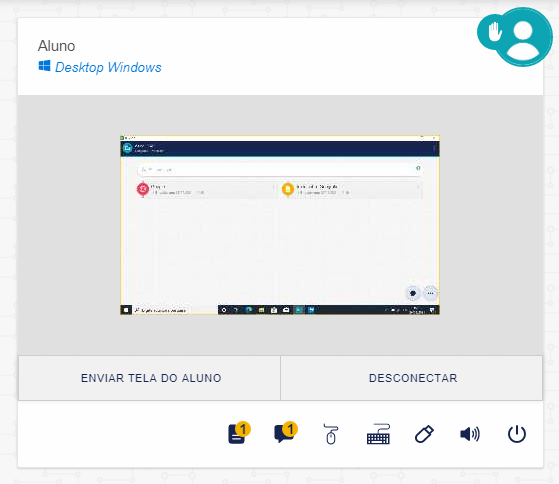
Task: Click the power shutdown icon
Action: (x=517, y=434)
